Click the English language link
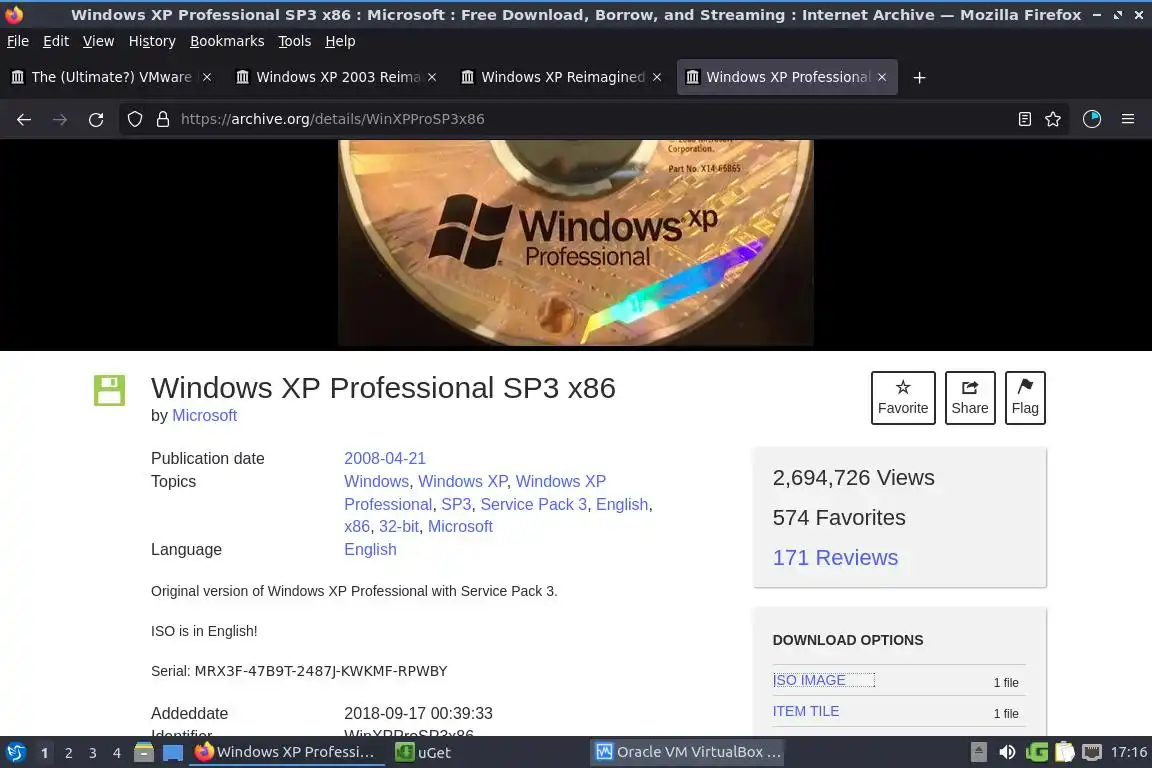Image resolution: width=1152 pixels, height=768 pixels. [x=370, y=550]
